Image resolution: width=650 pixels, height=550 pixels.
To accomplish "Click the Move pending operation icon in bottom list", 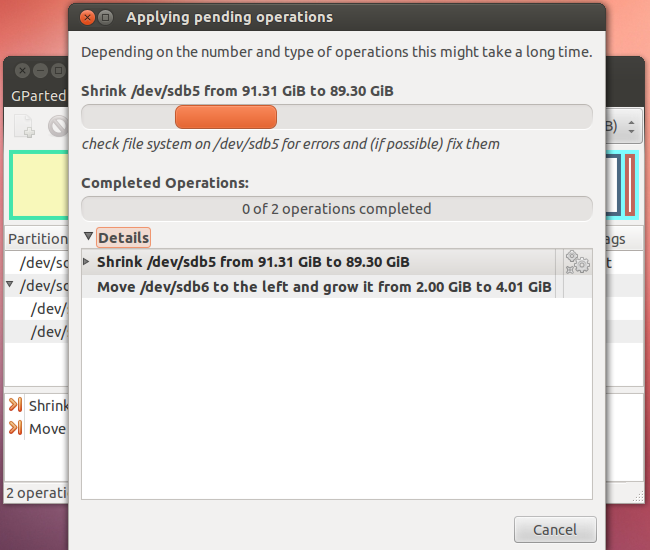I will 16,428.
